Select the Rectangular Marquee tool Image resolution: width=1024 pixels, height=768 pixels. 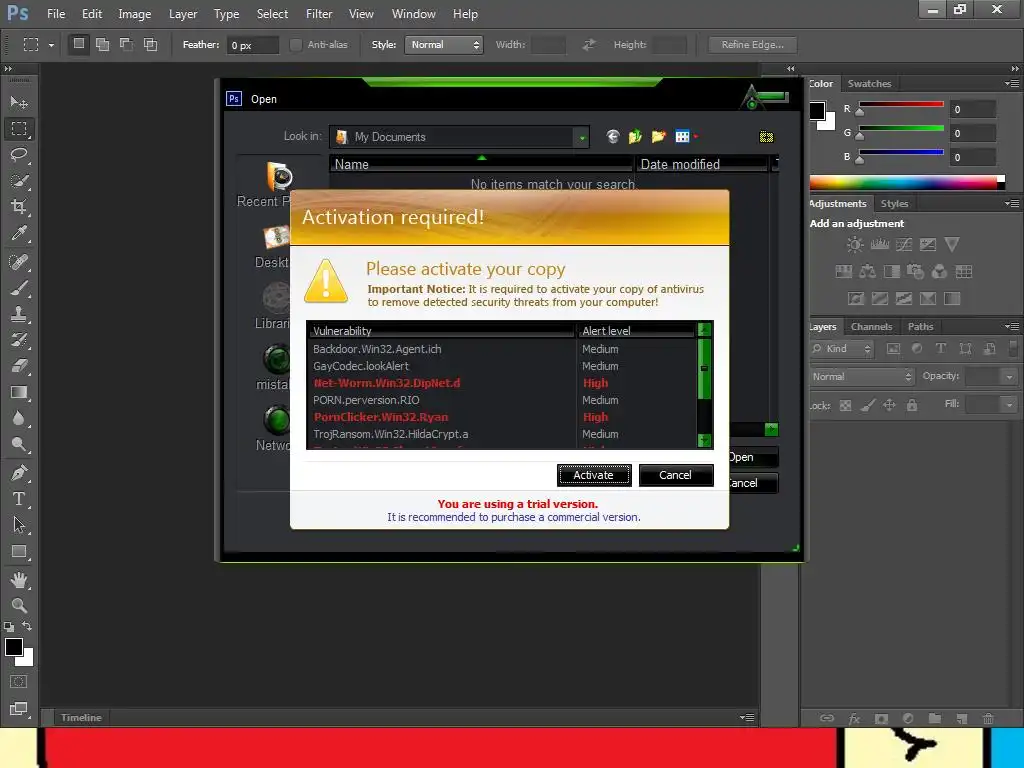[19, 129]
